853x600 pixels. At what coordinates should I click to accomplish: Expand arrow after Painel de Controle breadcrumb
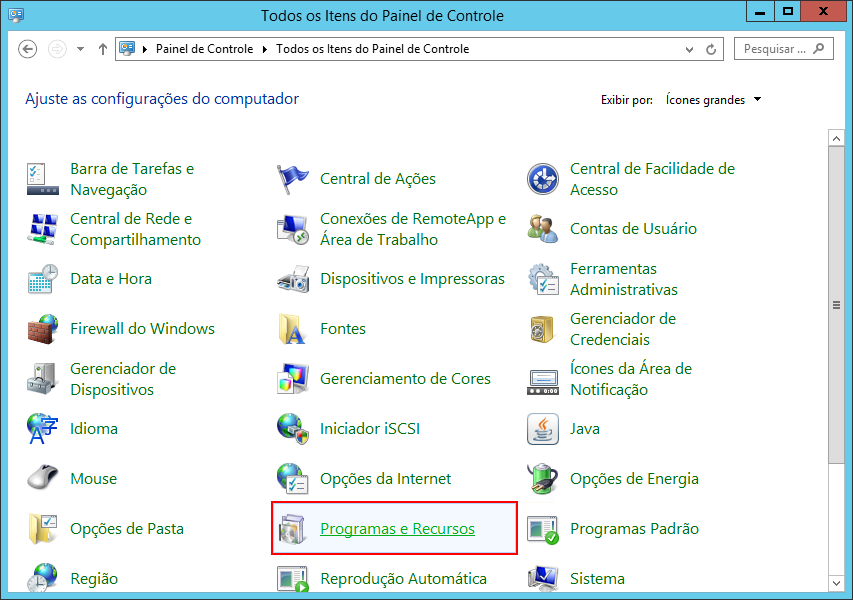265,50
